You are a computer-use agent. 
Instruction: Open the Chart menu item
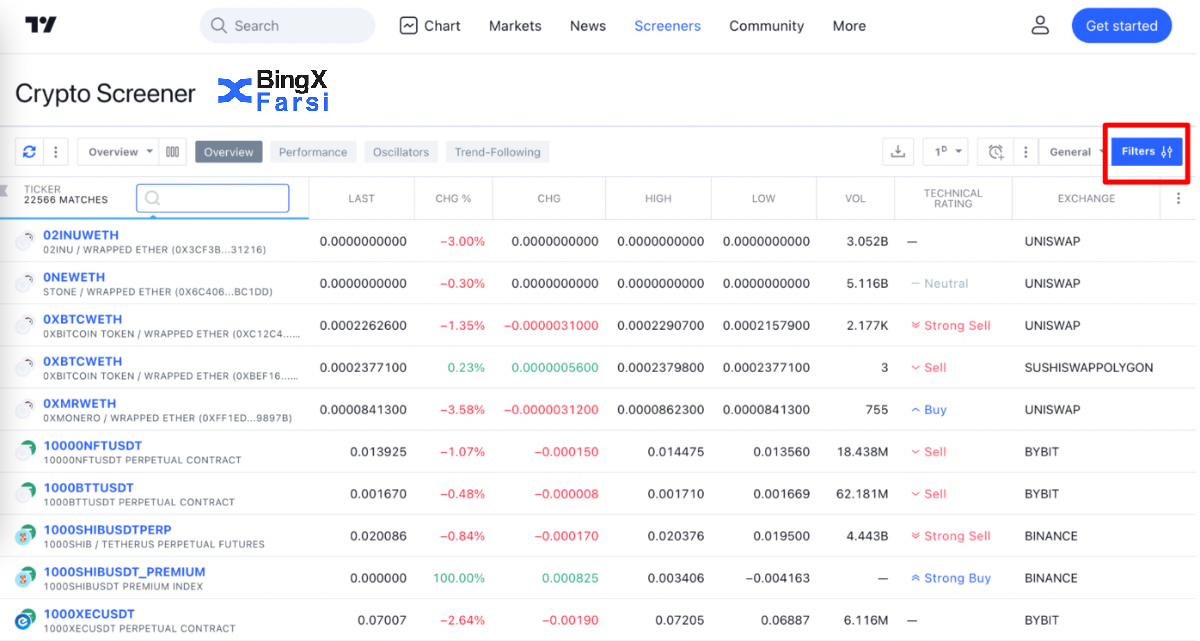pos(430,26)
